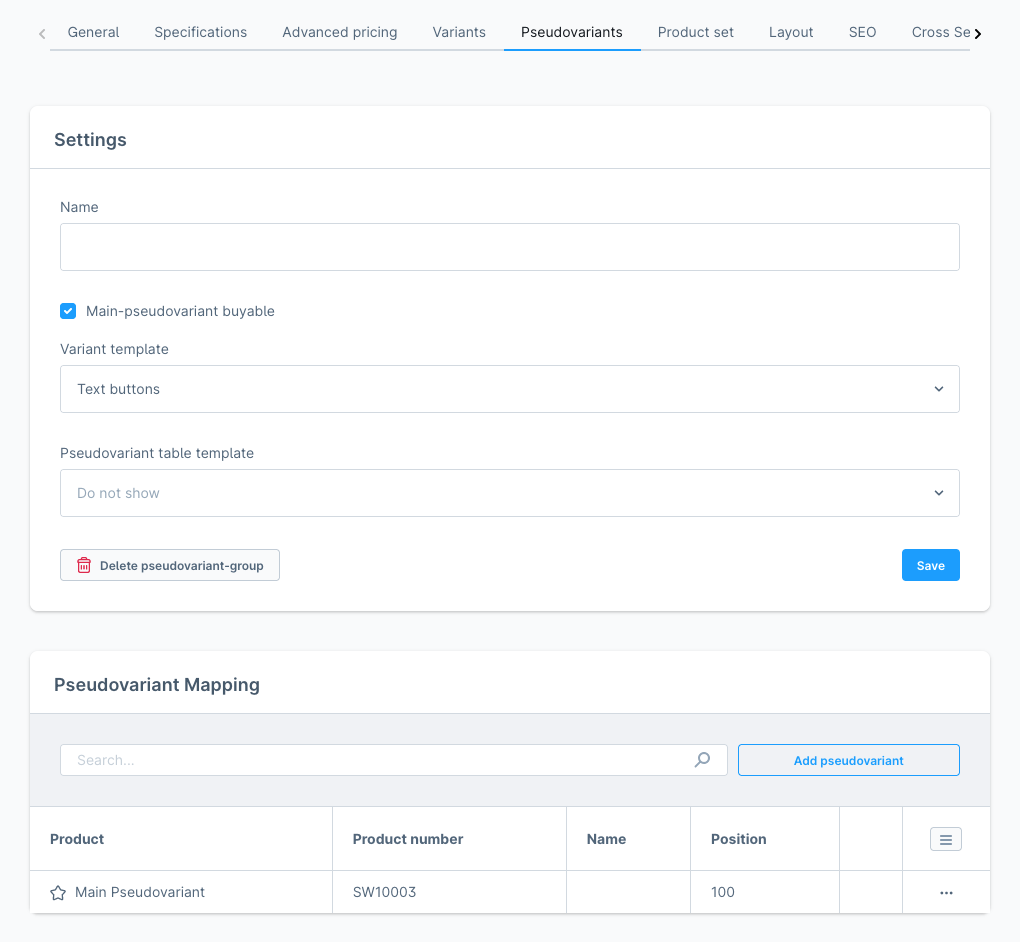Screen dimensions: 1020x942
Task: Click the Product number column header
Action: [450, 839]
